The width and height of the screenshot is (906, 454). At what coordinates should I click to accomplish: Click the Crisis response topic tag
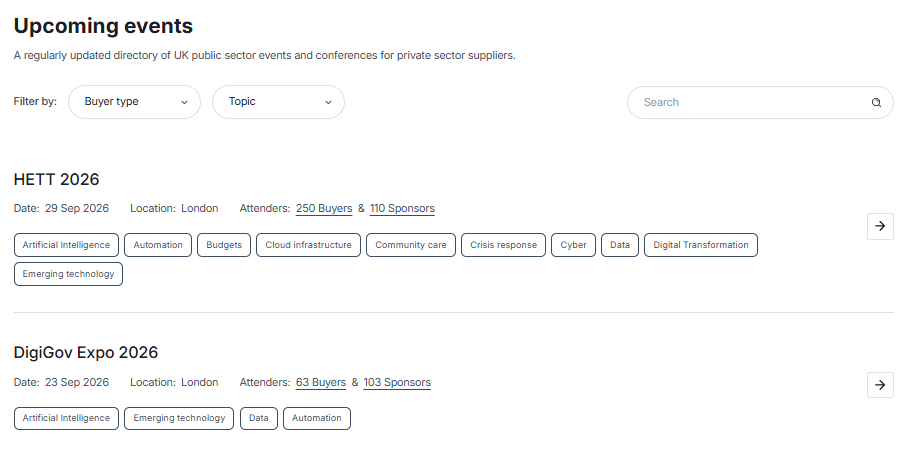pos(503,245)
